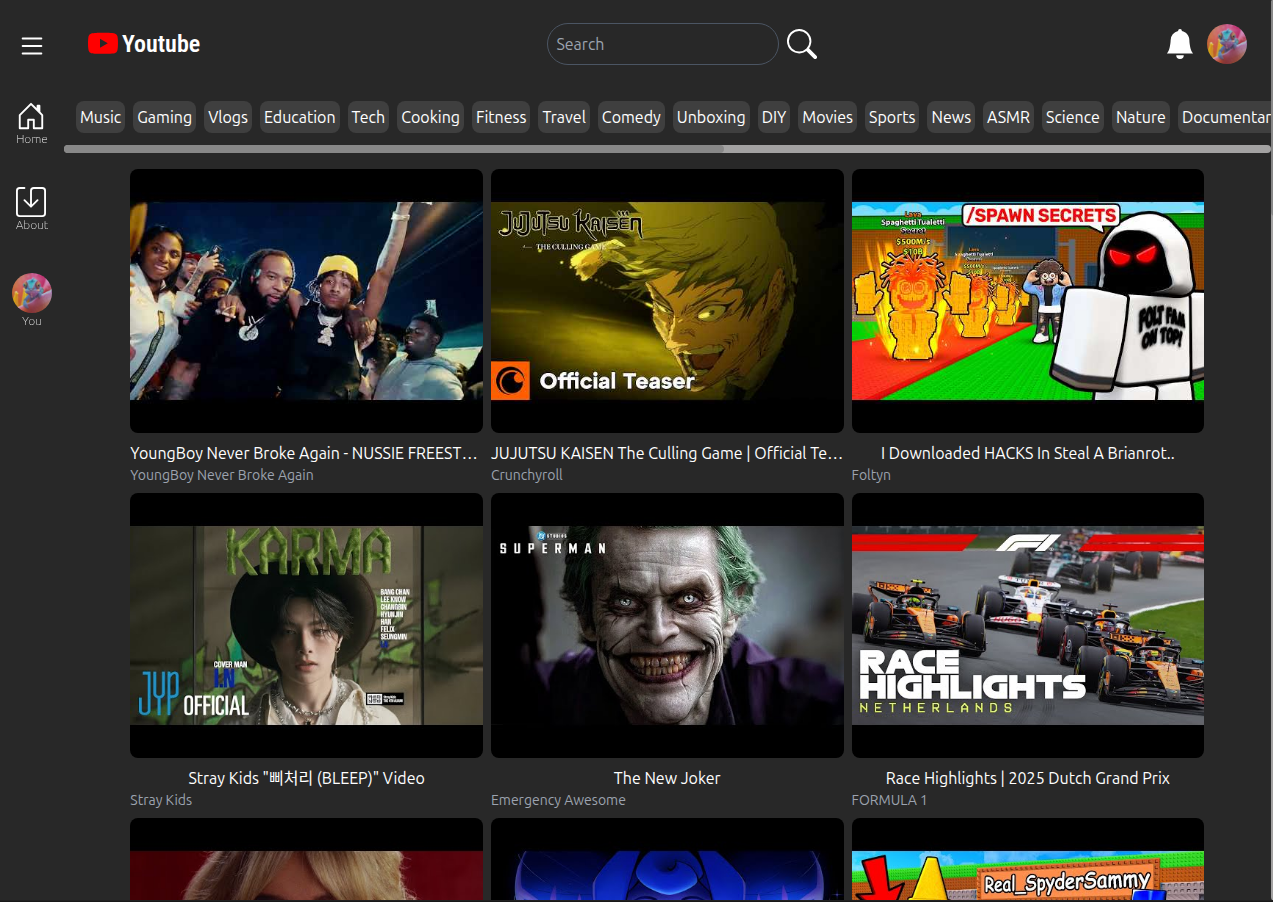Select the Cooking category chip
The height and width of the screenshot is (902, 1273).
click(430, 117)
